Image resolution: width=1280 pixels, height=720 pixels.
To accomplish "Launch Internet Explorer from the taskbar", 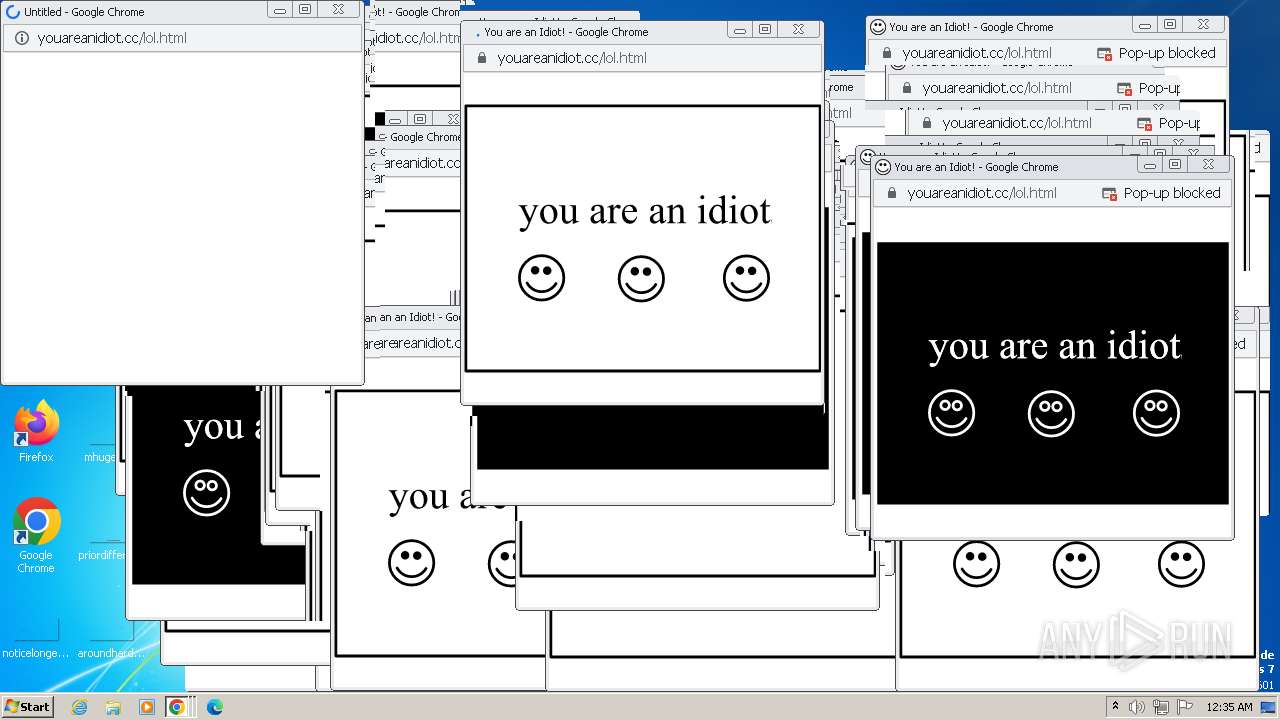I will pos(80,707).
